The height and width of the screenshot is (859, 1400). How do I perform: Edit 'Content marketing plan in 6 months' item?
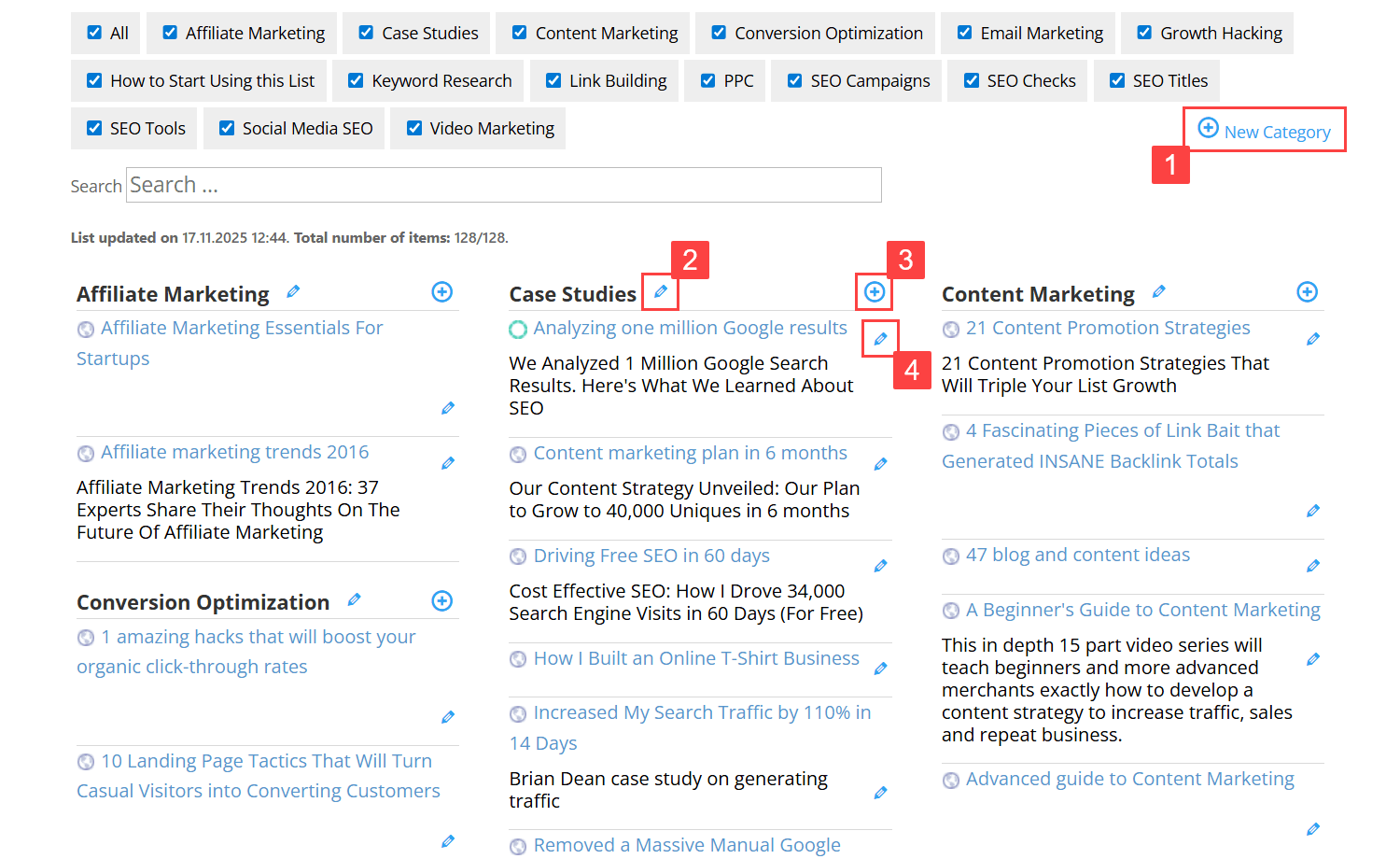click(880, 464)
